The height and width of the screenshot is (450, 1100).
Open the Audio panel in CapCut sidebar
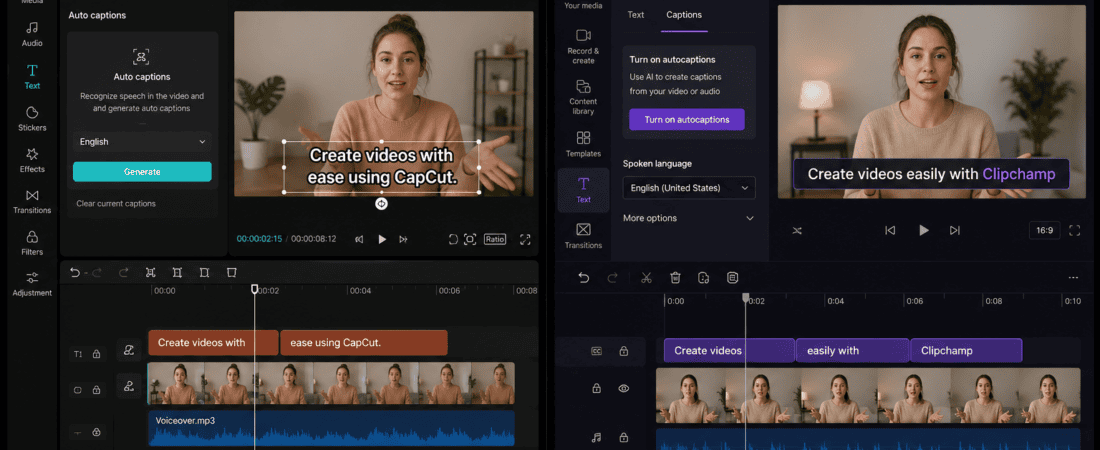(x=32, y=34)
